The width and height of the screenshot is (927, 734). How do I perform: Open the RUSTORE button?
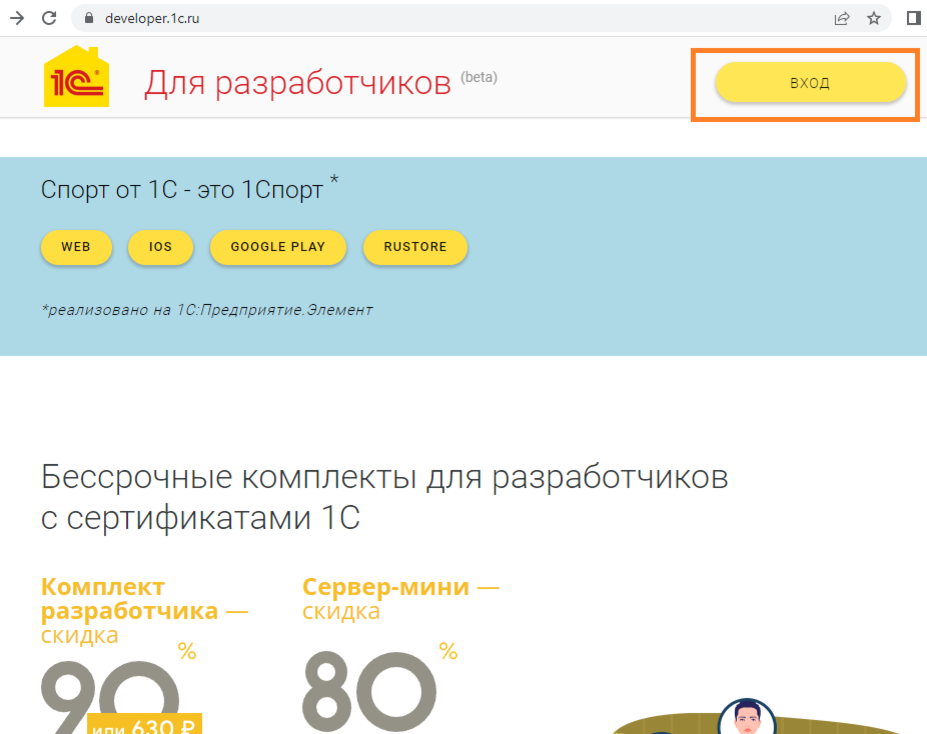(415, 247)
